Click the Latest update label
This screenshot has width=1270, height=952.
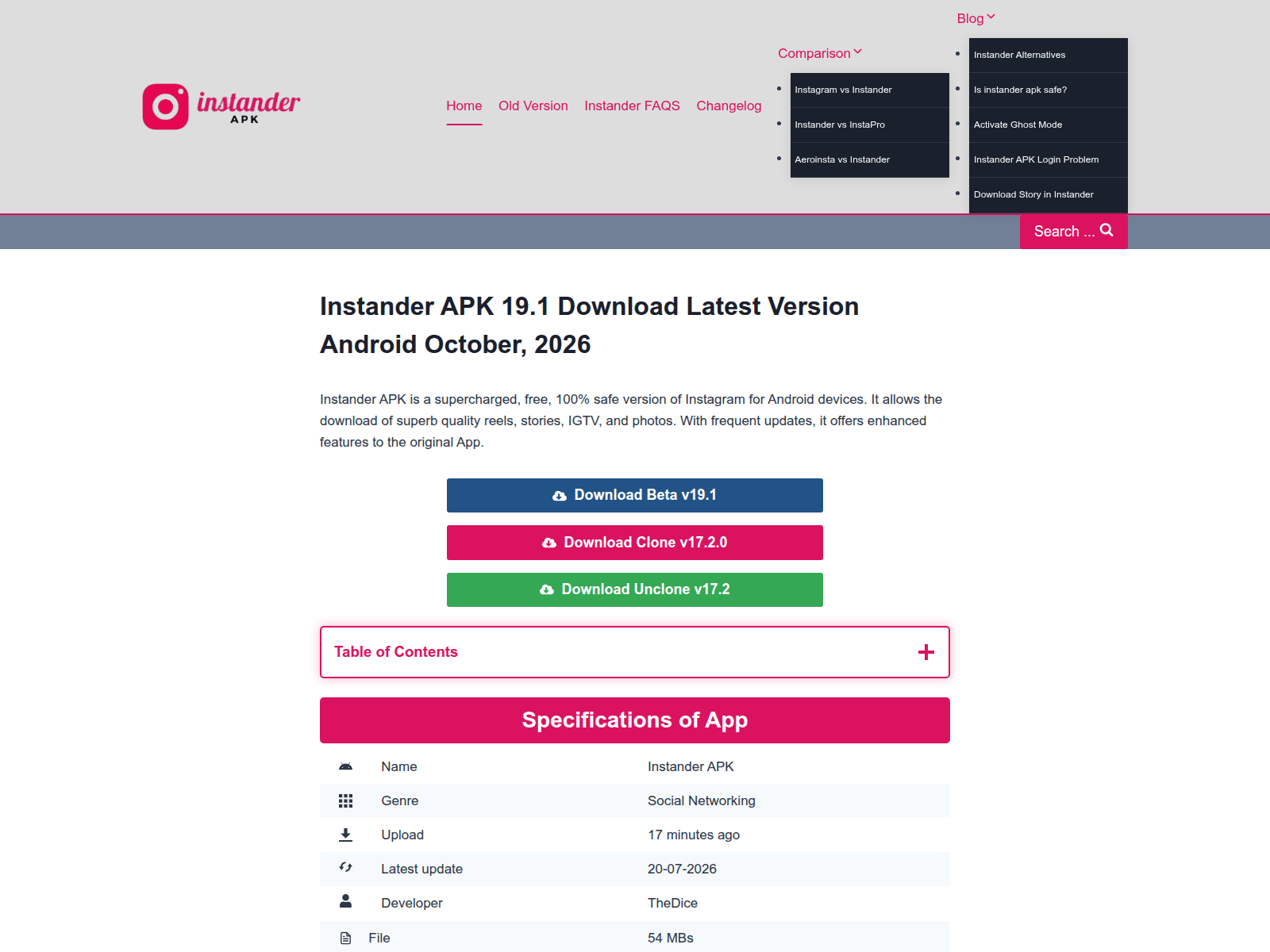(422, 869)
